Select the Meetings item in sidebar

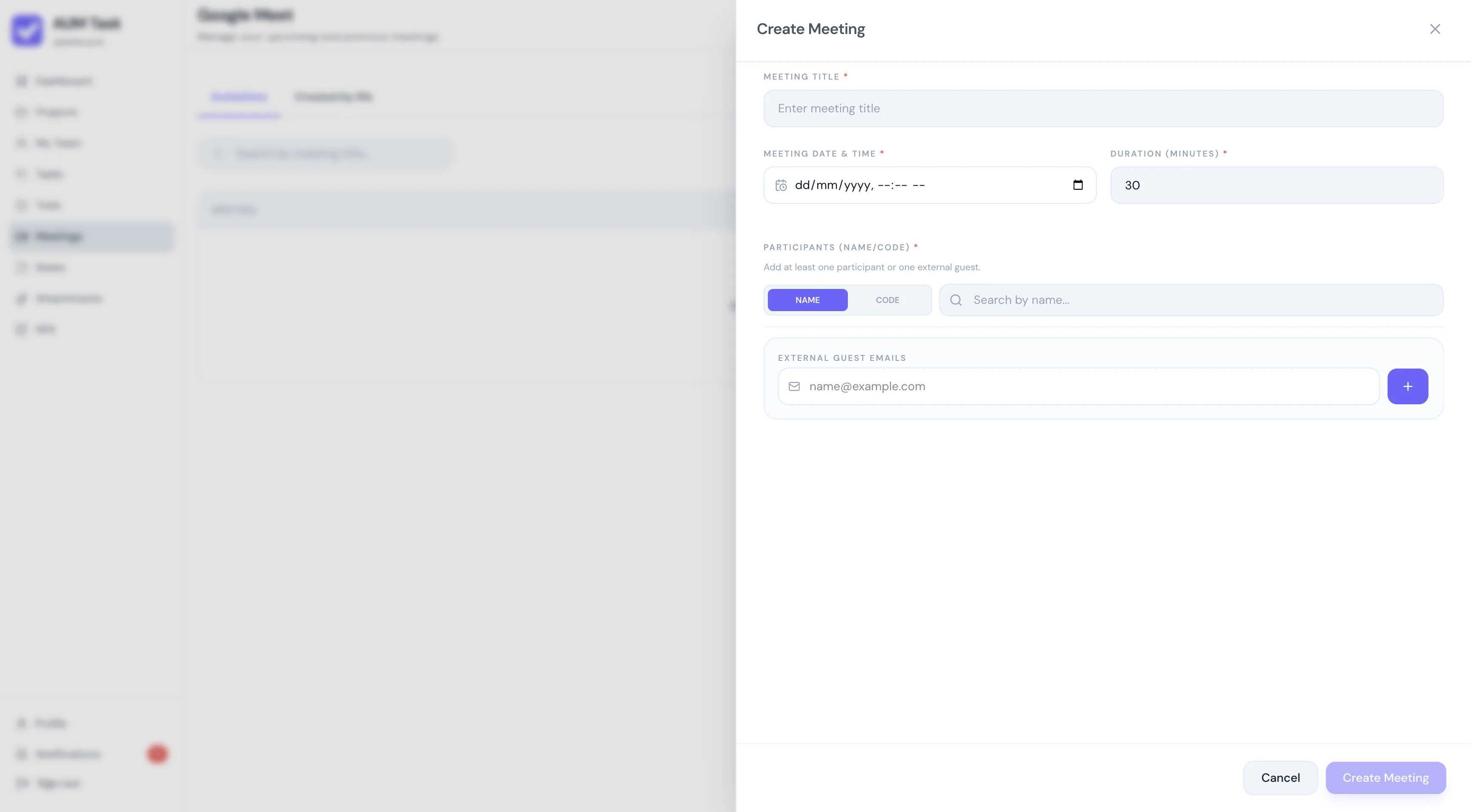tap(92, 236)
